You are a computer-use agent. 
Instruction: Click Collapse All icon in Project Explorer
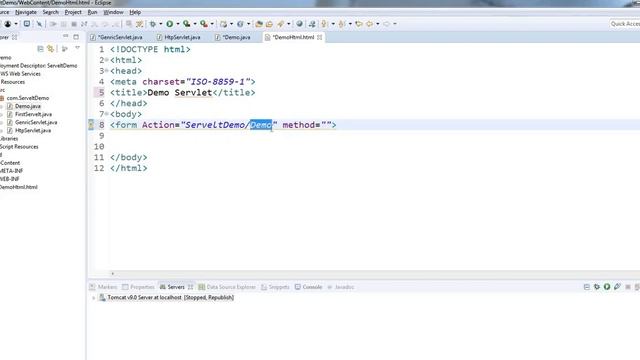click(40, 49)
